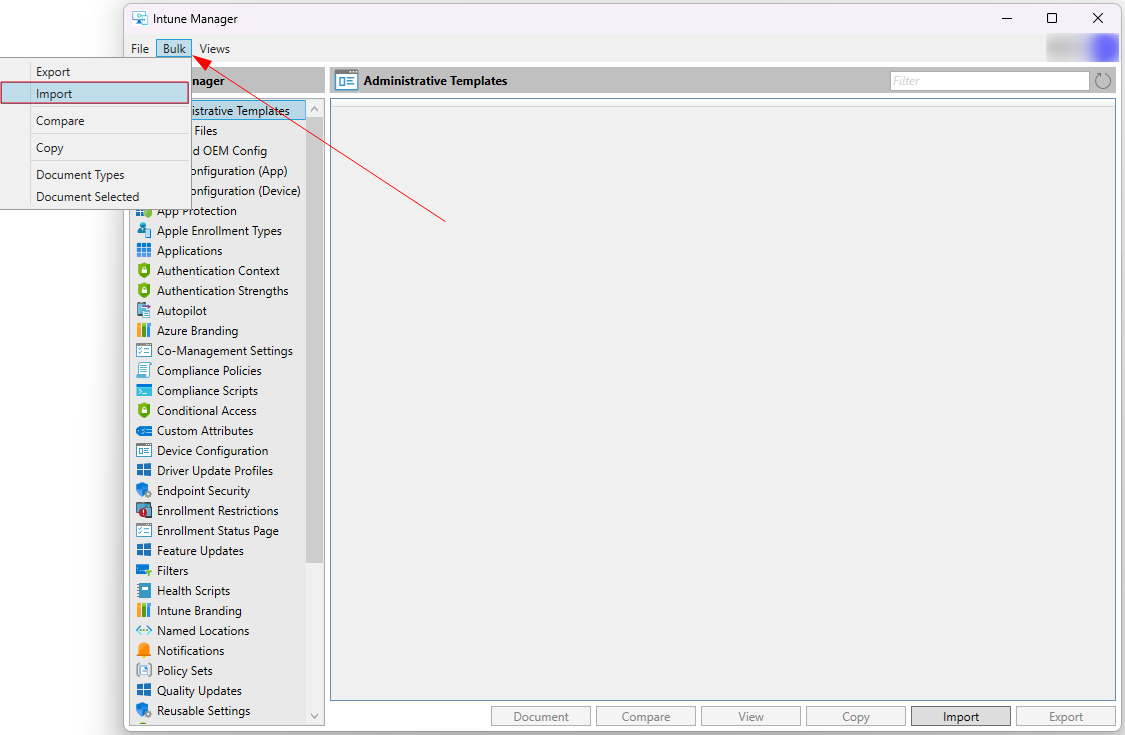Click the Filters icon
Screen dimensions: 1125x735
(x=143, y=571)
